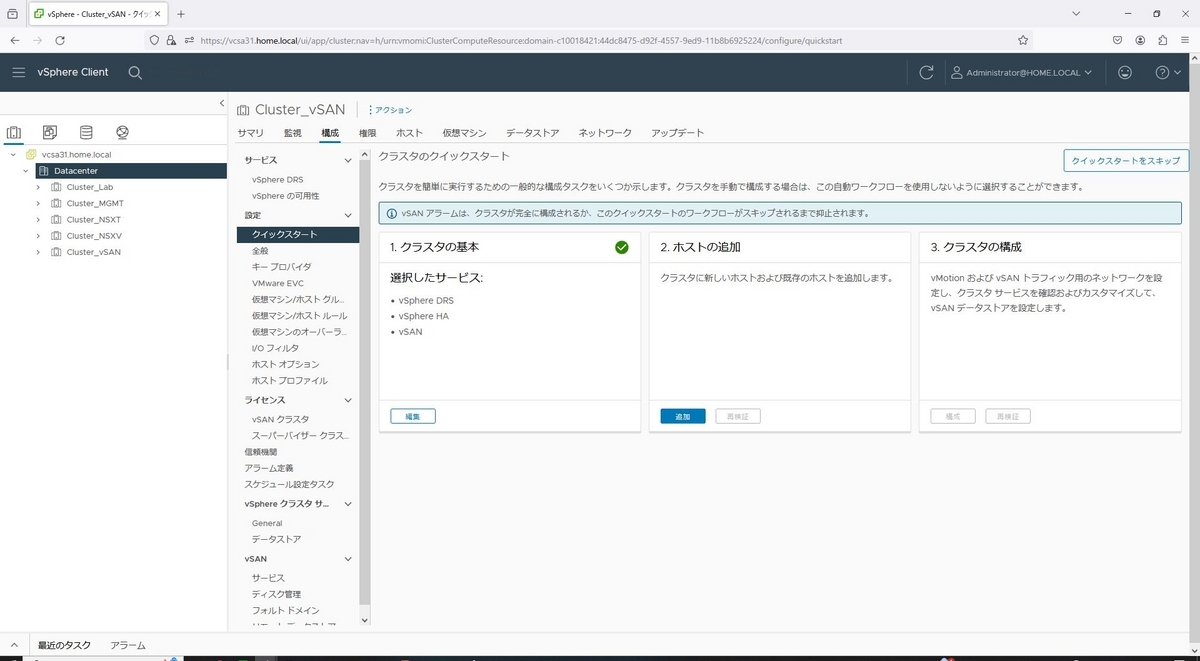Click the クイックスタートをスキップ button
The width and height of the screenshot is (1200, 661).
point(1126,160)
